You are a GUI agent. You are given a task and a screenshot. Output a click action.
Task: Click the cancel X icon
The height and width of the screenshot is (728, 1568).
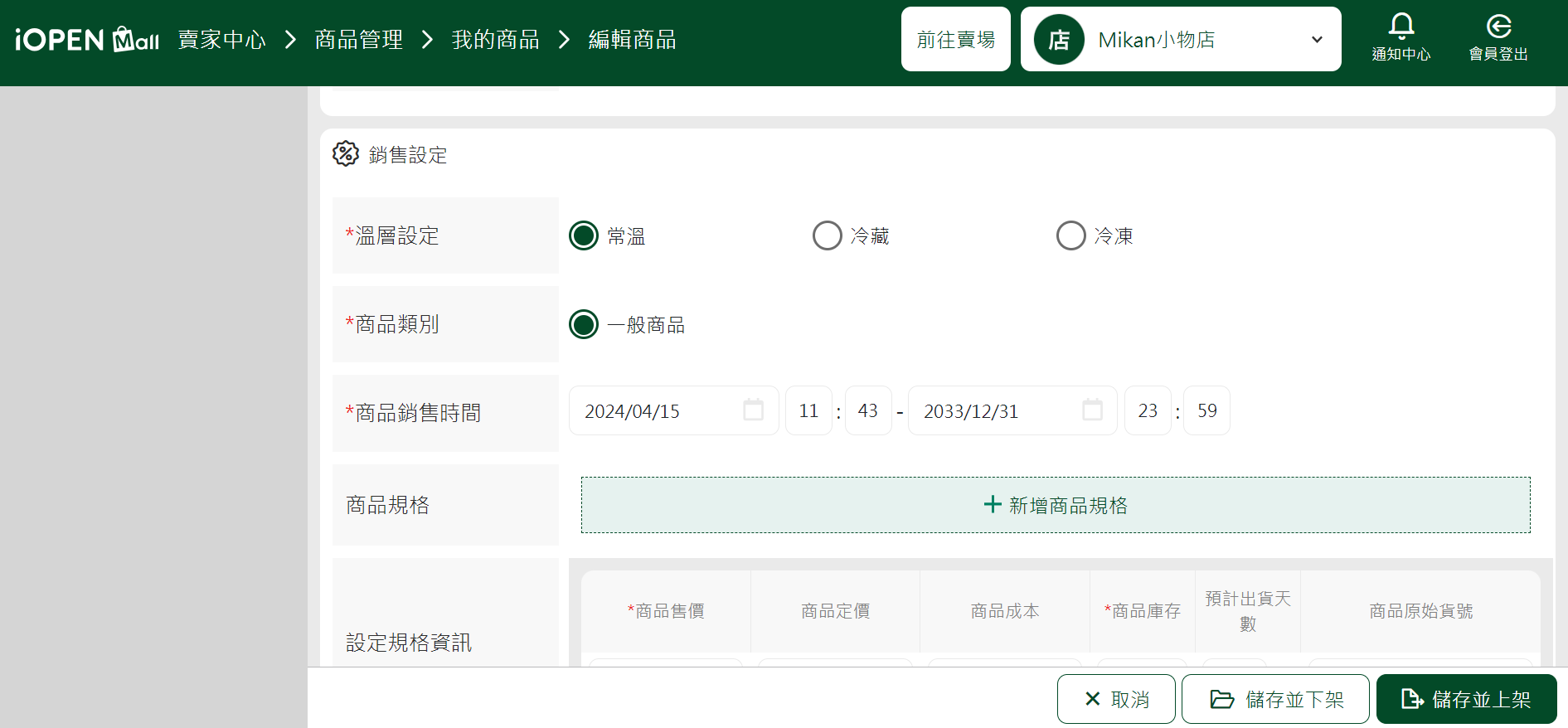pos(1093,699)
